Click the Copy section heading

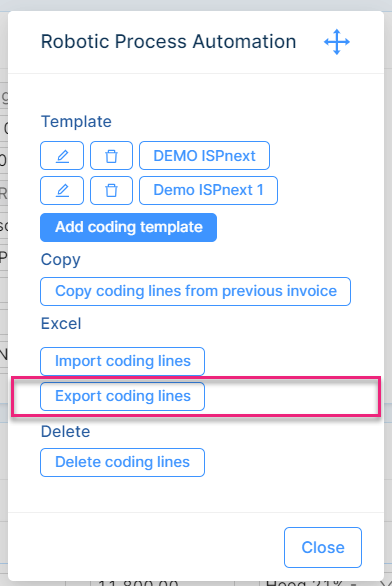point(61,260)
